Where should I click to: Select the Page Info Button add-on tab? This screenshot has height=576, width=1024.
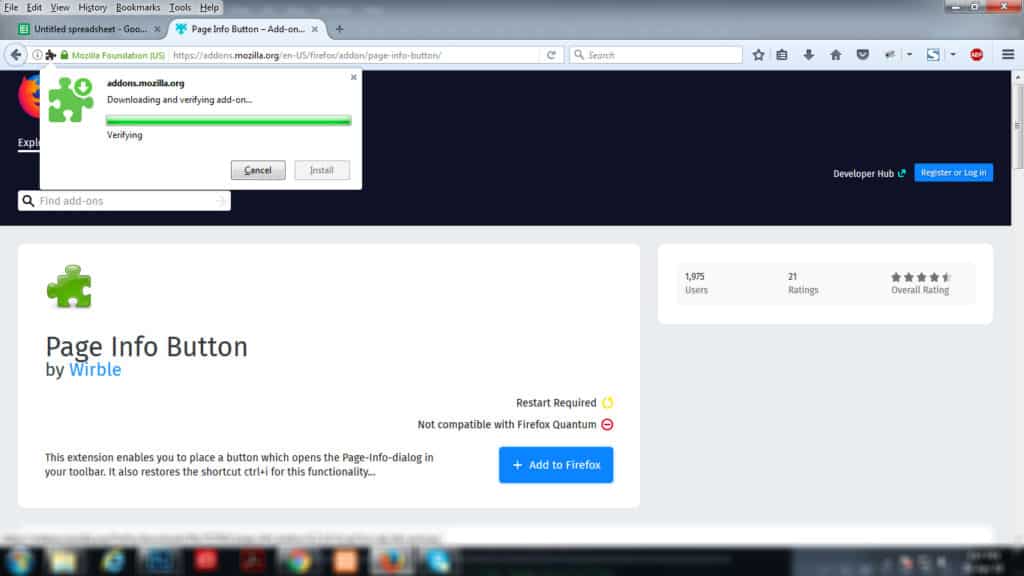click(247, 29)
